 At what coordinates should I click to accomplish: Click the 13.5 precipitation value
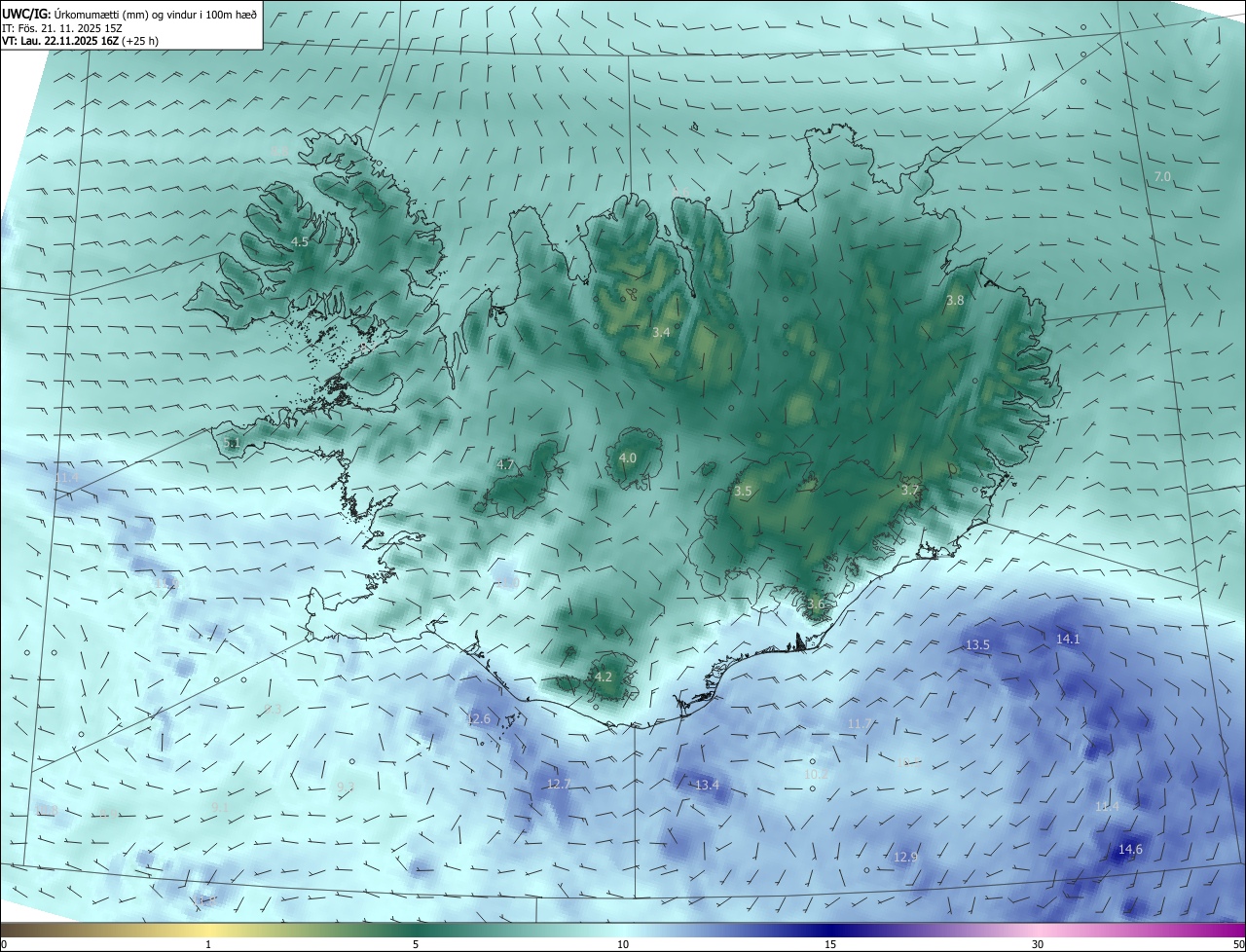pyautogui.click(x=977, y=644)
